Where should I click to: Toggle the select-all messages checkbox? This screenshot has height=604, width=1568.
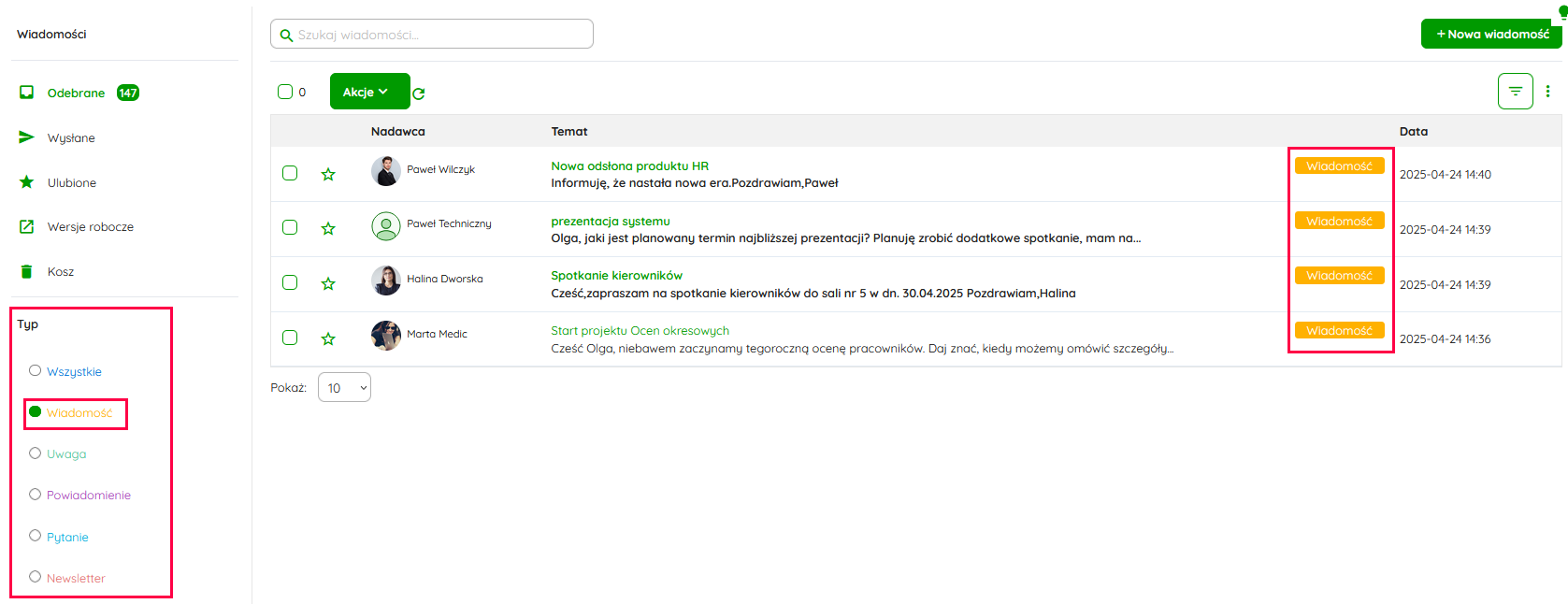pos(285,92)
